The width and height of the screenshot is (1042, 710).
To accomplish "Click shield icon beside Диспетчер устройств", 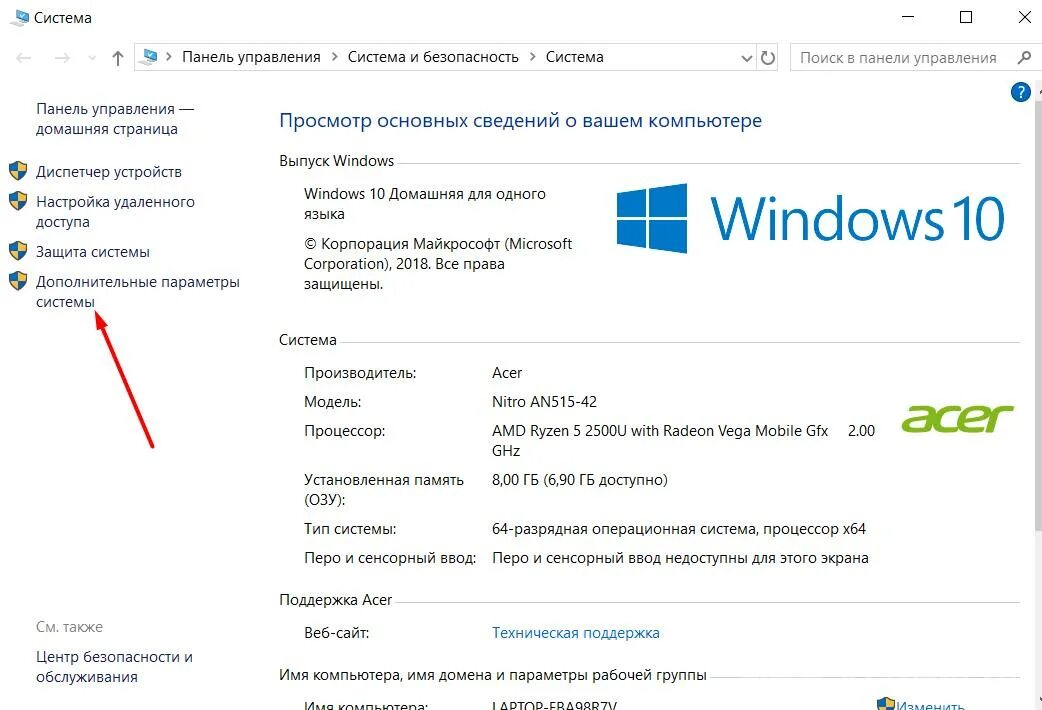I will pos(18,171).
